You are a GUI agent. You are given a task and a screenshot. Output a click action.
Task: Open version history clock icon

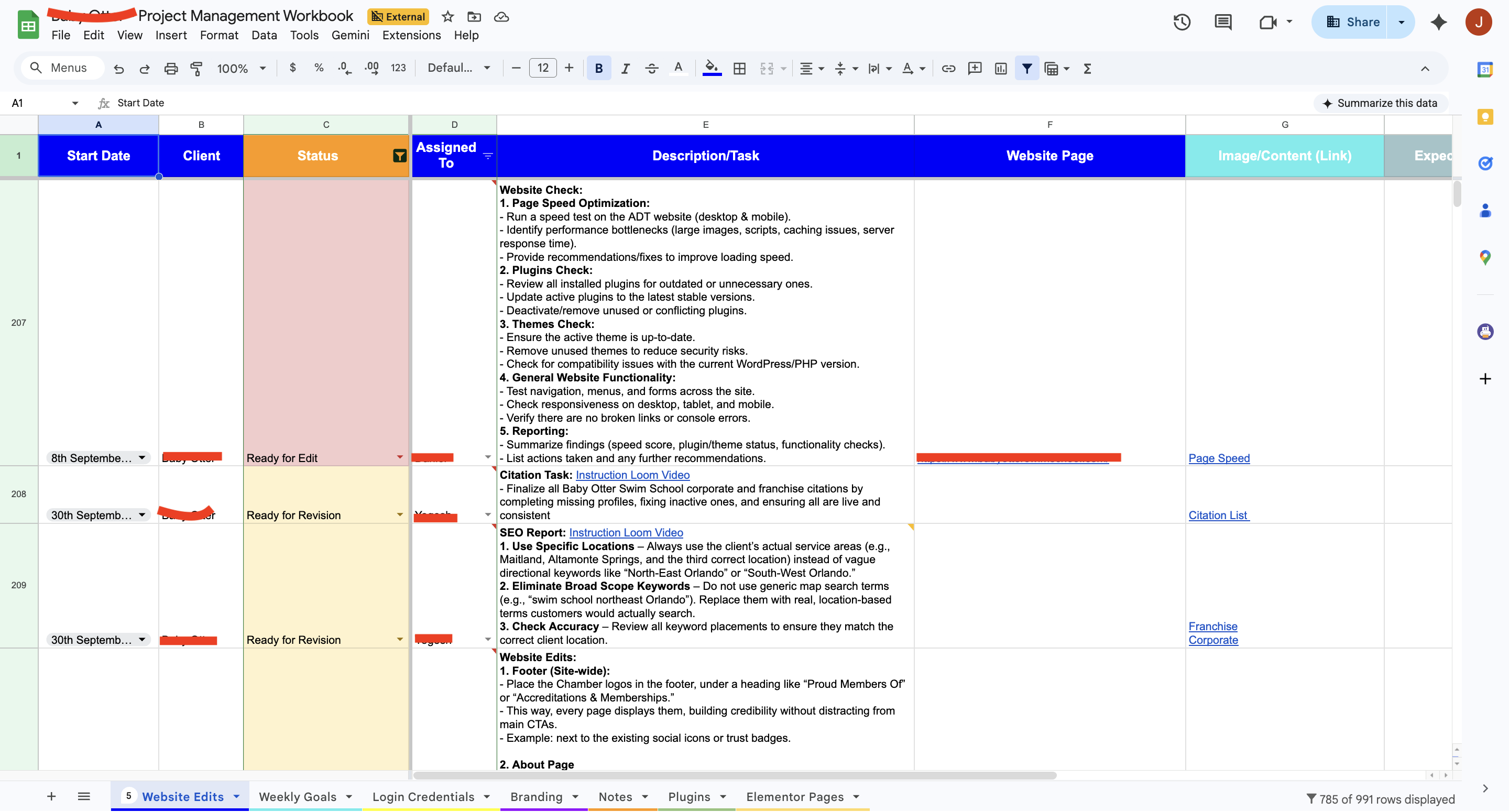point(1182,22)
